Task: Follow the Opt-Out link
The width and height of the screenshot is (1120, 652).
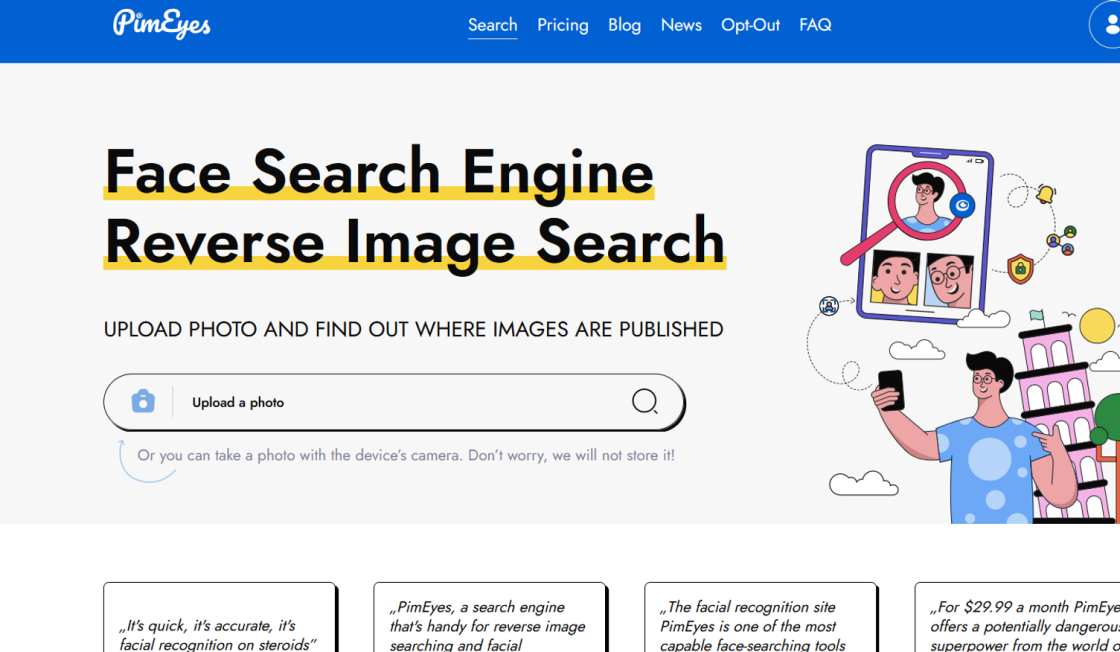Action: click(750, 25)
